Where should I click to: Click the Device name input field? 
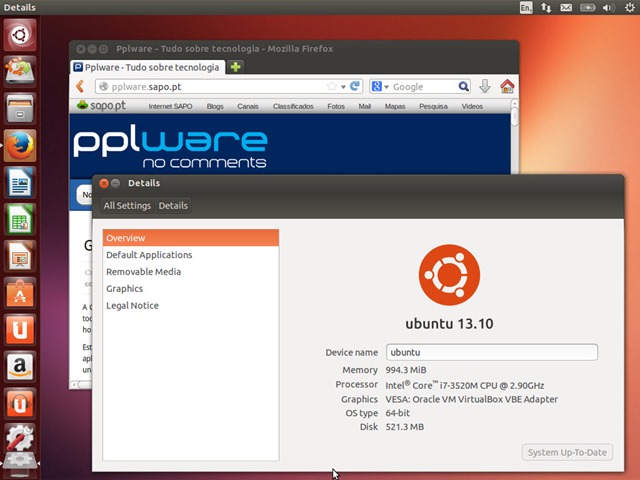click(492, 352)
